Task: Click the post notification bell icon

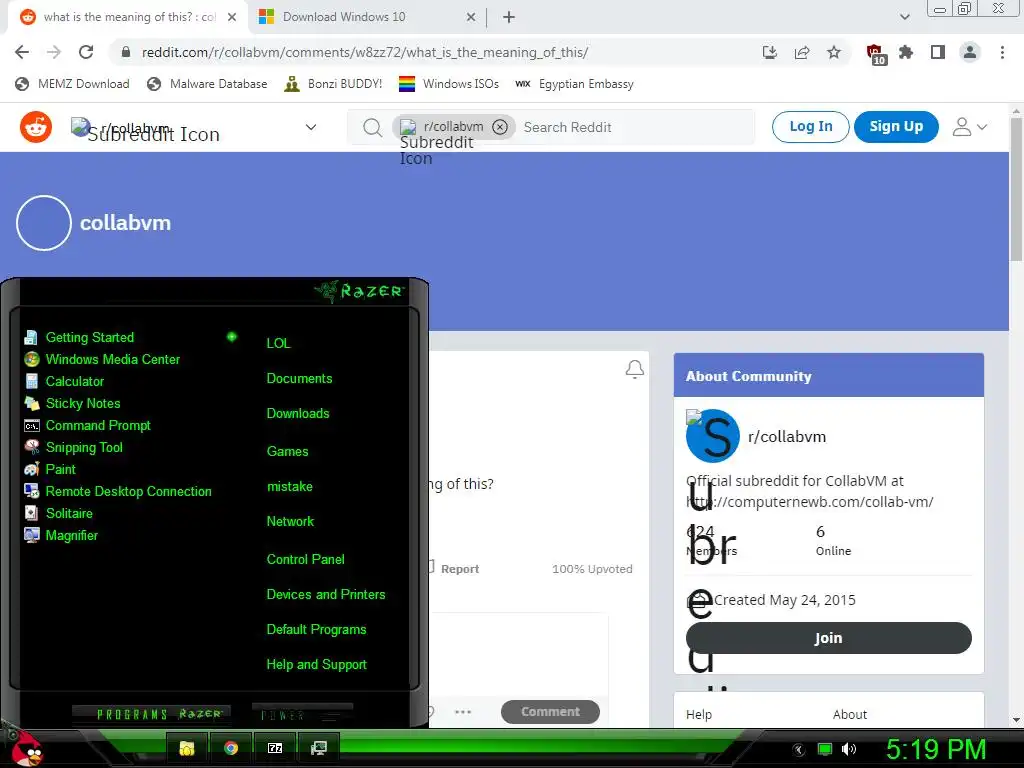Action: pos(635,370)
